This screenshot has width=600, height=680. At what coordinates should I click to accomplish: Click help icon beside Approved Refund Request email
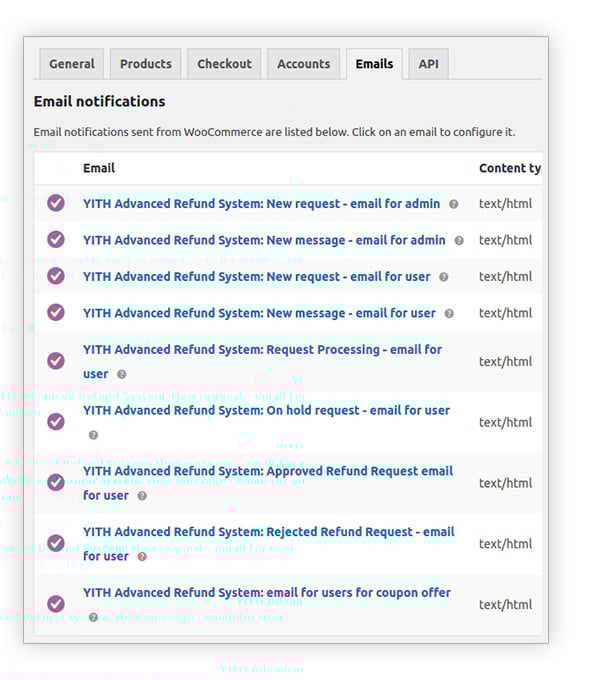tap(142, 496)
